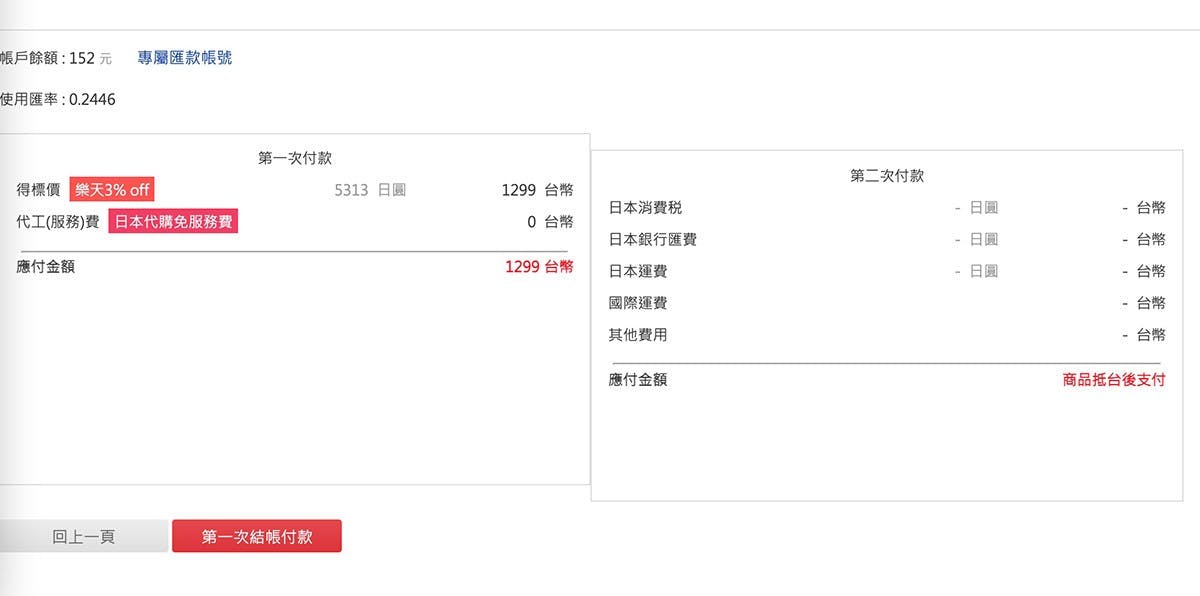
Task: Click the 日本運費 row label
Action: click(x=638, y=272)
